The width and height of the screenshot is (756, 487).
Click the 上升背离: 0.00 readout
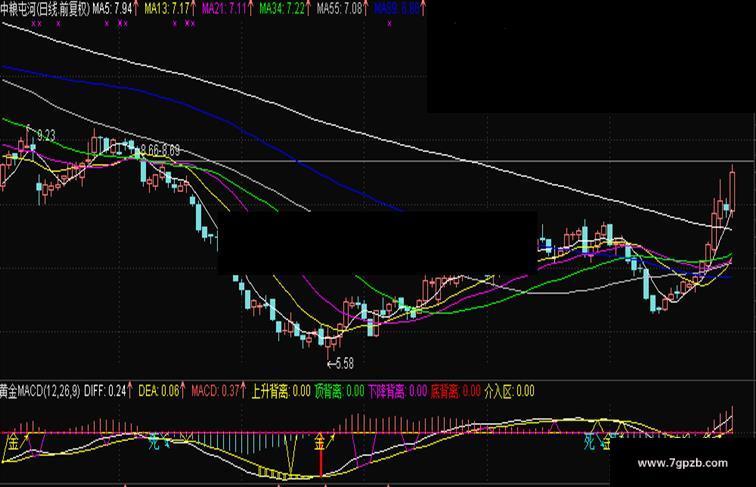[281, 391]
